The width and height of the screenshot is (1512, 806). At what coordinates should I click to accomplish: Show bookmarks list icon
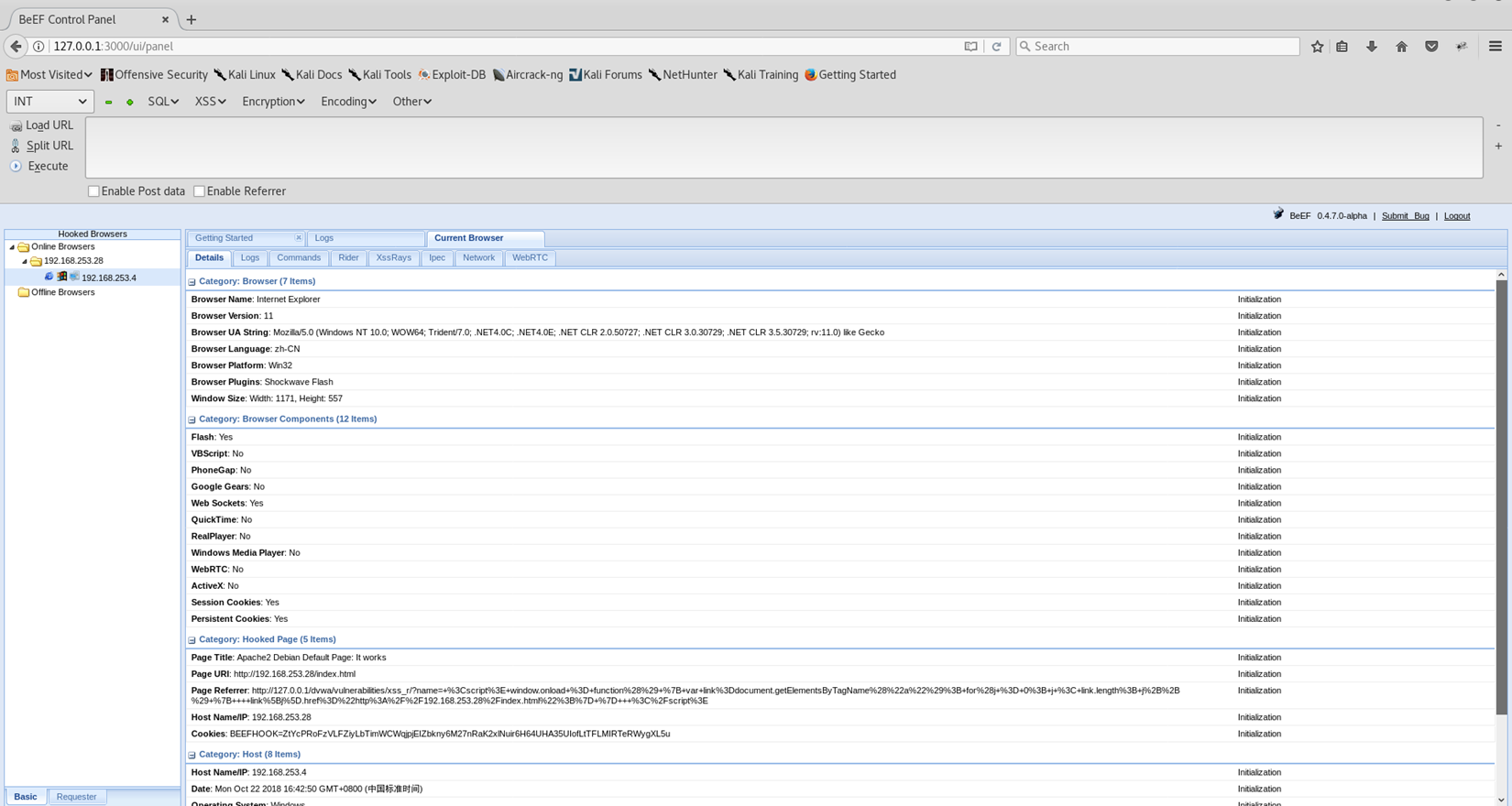(x=1342, y=46)
